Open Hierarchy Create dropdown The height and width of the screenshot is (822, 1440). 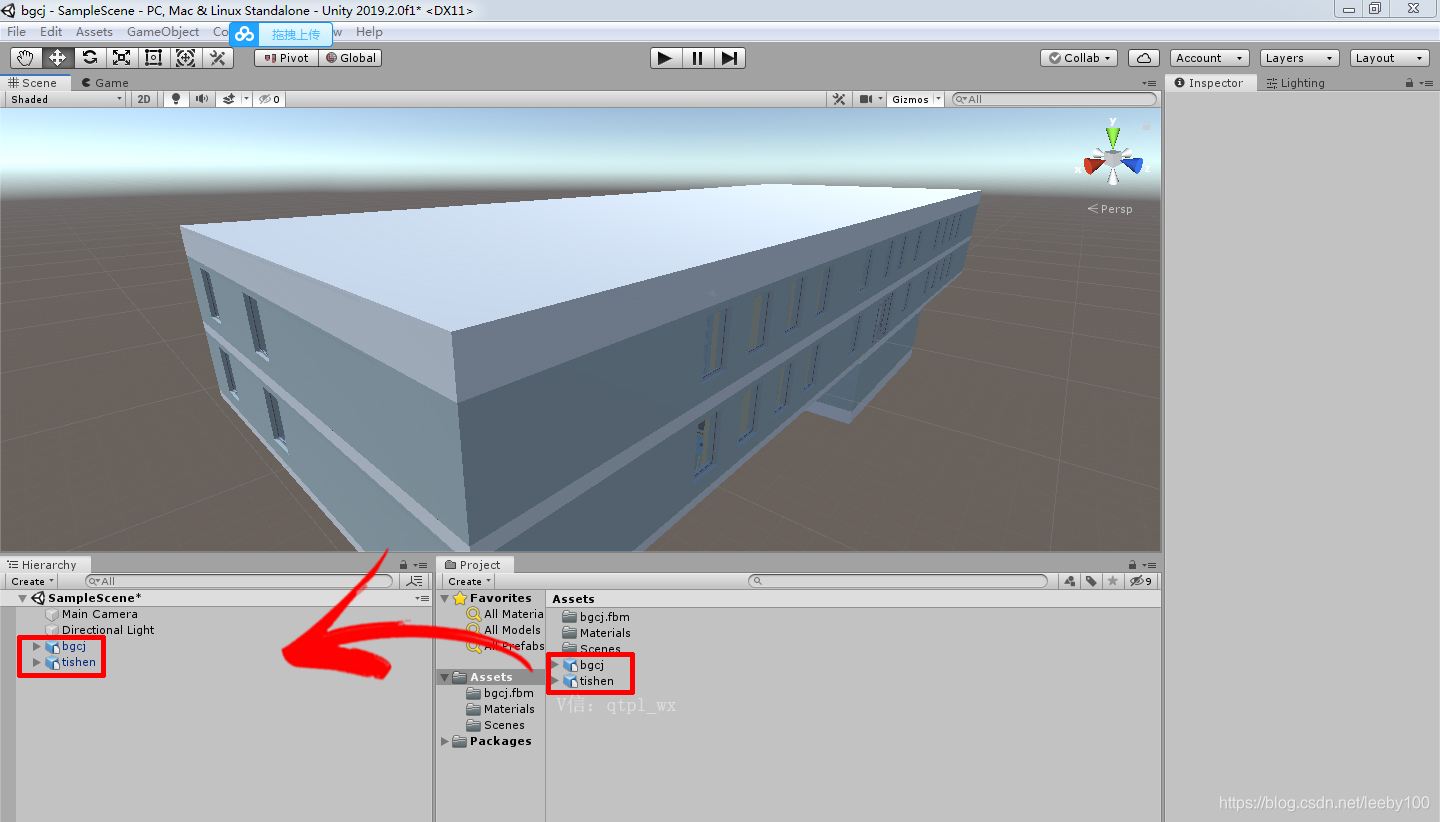click(x=32, y=581)
